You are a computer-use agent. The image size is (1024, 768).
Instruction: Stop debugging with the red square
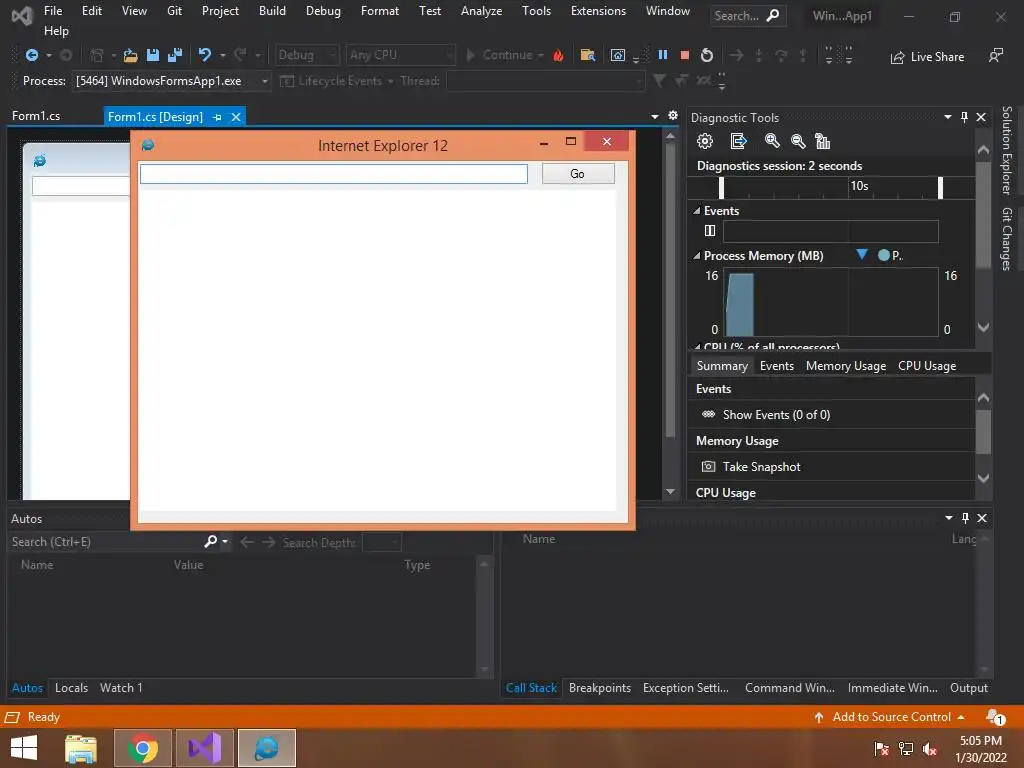tap(684, 56)
